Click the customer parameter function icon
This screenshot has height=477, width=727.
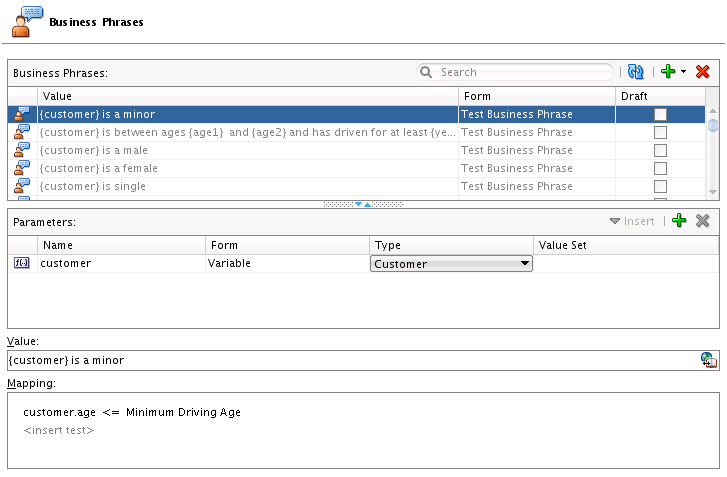(x=22, y=263)
